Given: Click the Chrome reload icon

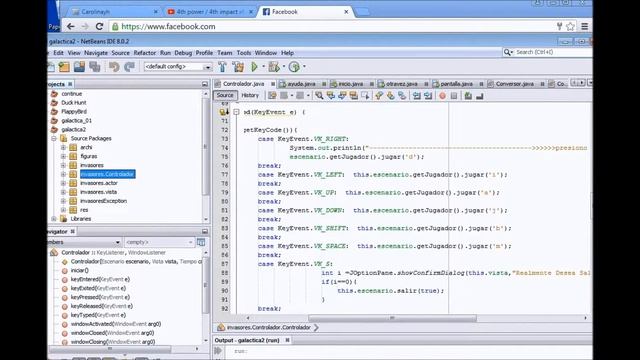Looking at the screenshot, I should point(99,26).
